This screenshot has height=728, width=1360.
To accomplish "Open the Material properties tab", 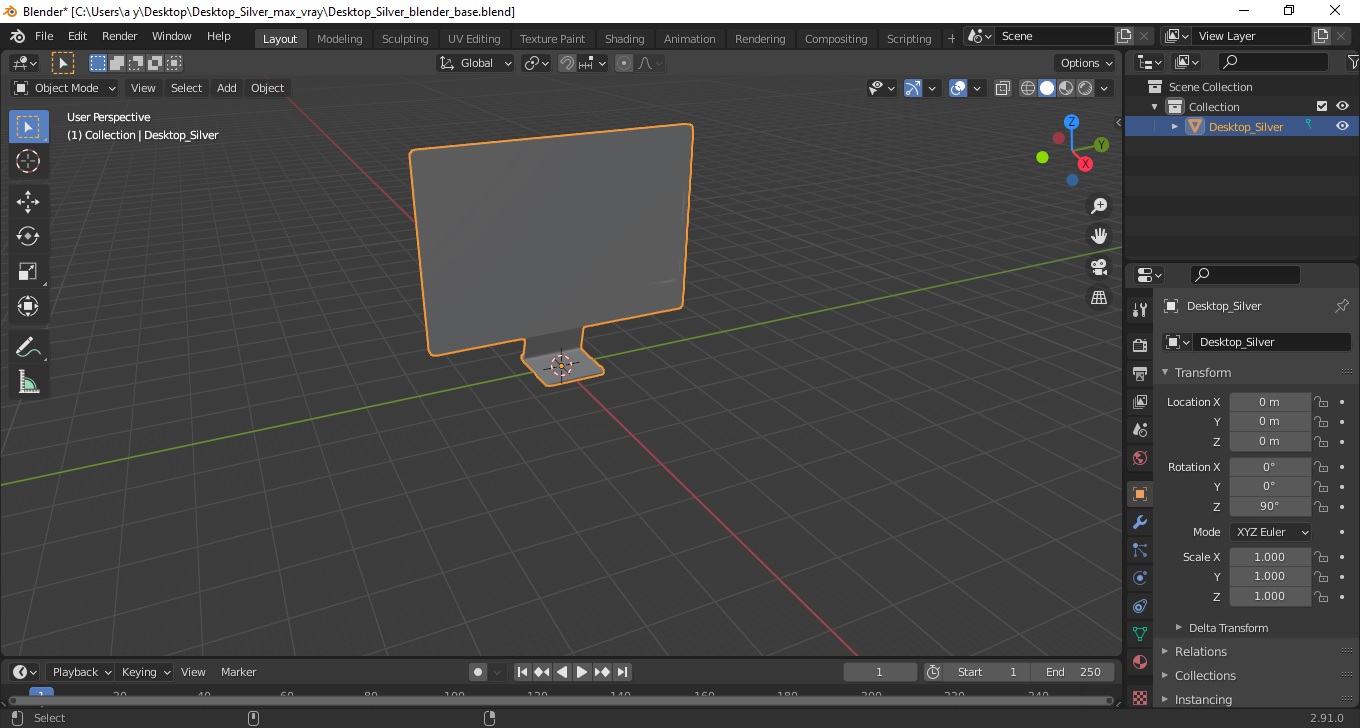I will [x=1140, y=662].
